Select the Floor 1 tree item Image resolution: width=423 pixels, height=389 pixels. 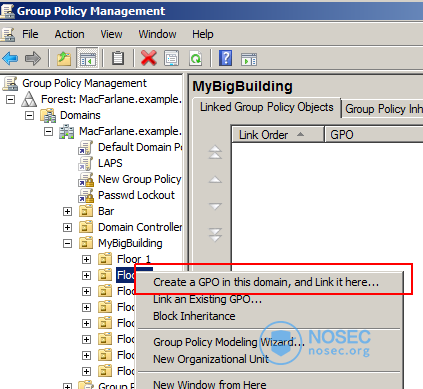click(x=134, y=259)
